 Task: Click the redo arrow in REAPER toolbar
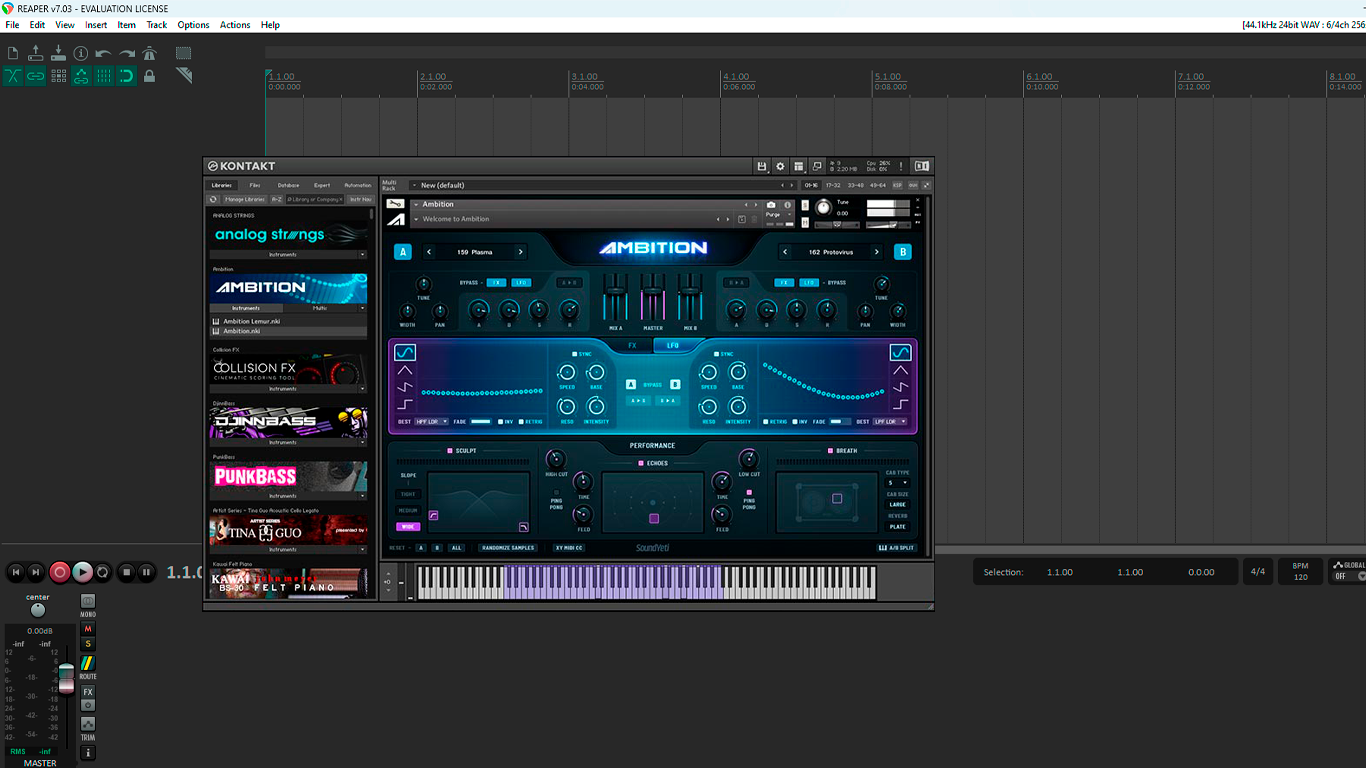pyautogui.click(x=127, y=53)
